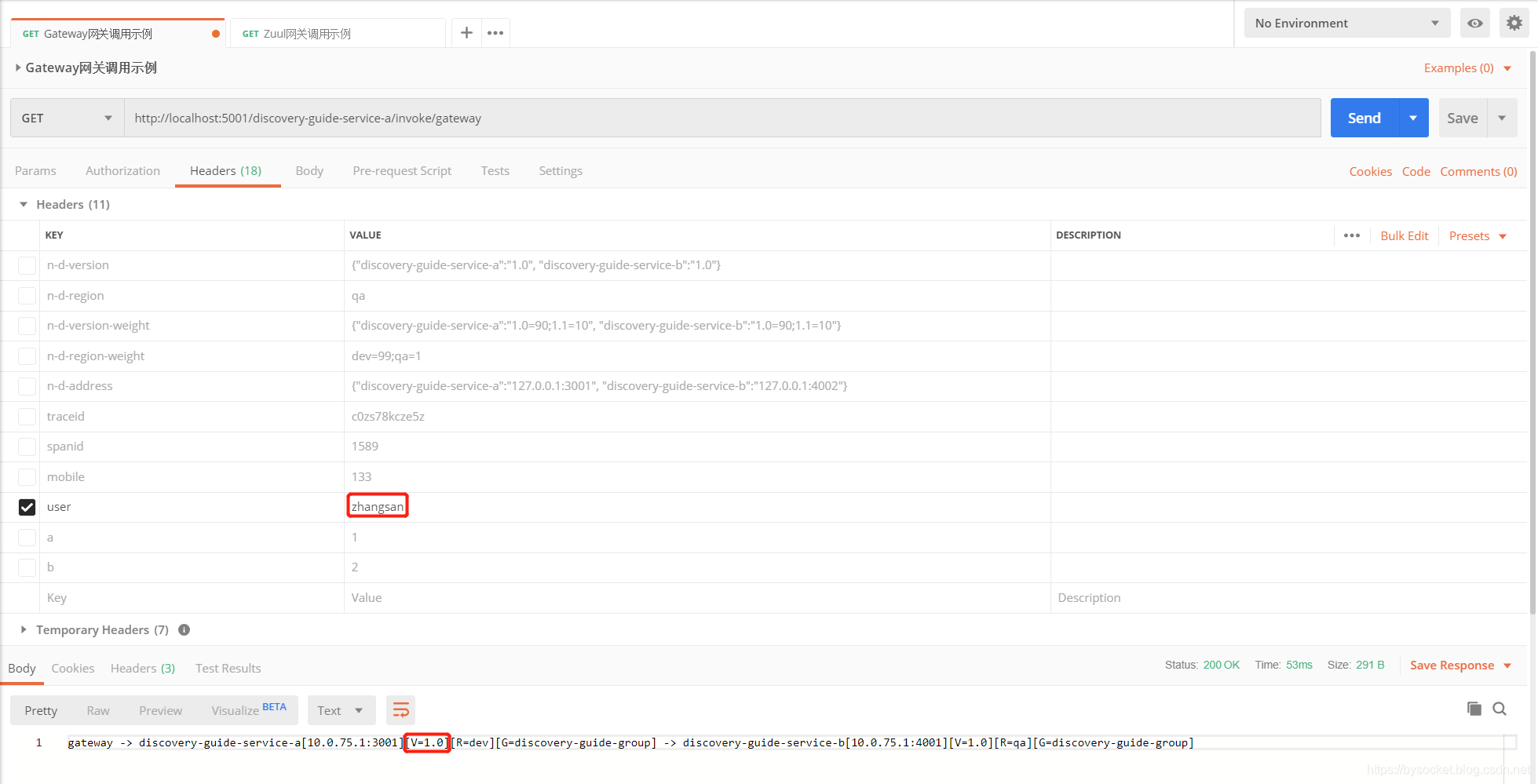This screenshot has width=1538, height=784.
Task: Open the GET method dropdown
Action: 68,118
